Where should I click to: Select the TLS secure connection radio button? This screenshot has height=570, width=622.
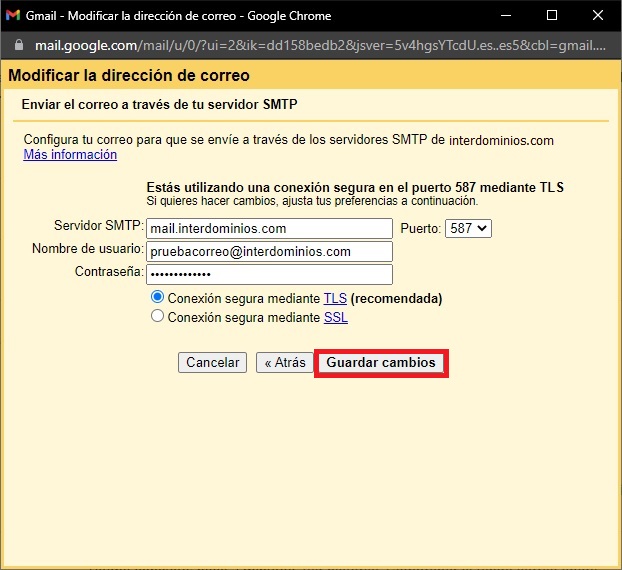pos(157,297)
